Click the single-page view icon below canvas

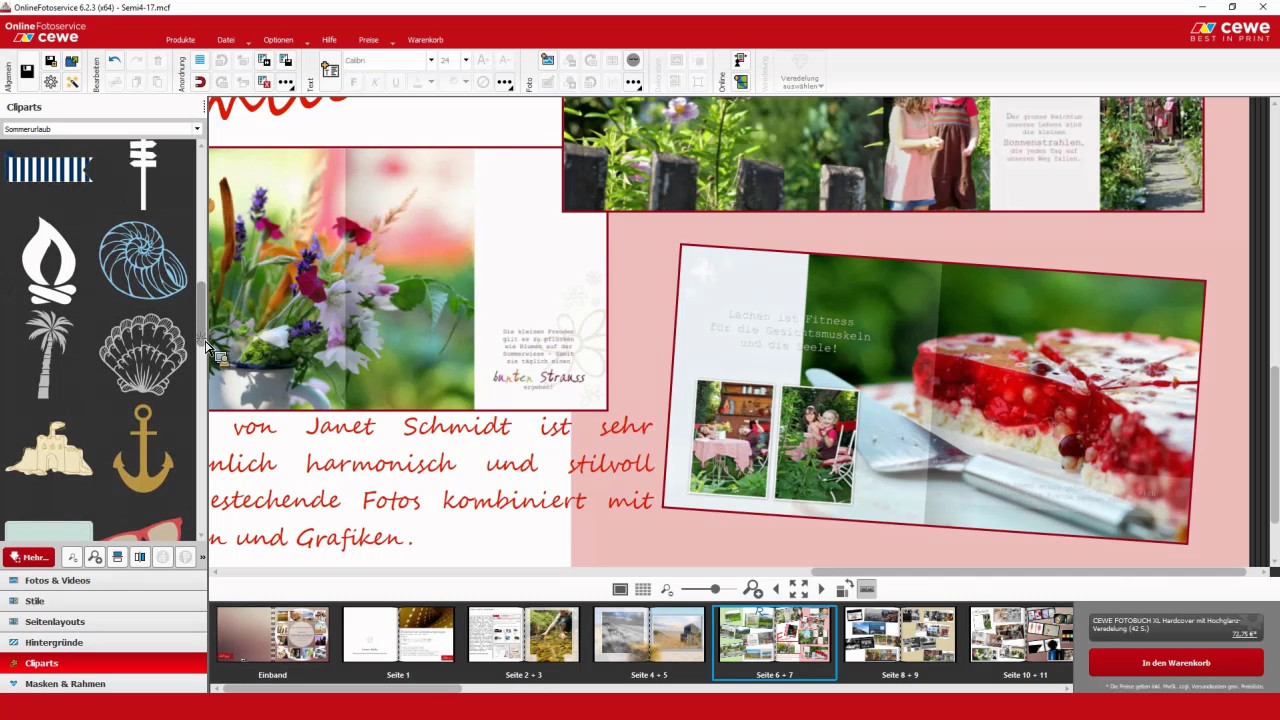(620, 589)
